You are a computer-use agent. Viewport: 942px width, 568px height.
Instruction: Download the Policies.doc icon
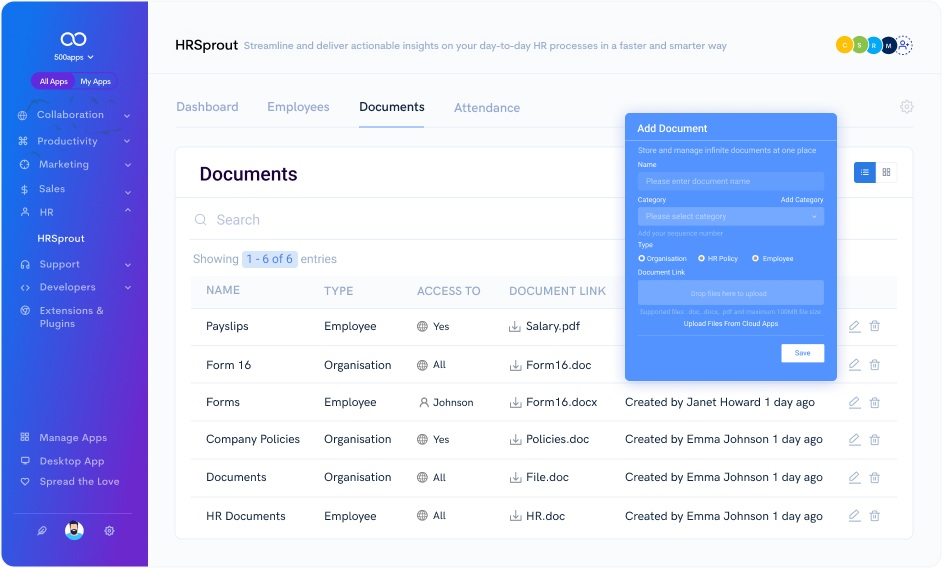[515, 440]
